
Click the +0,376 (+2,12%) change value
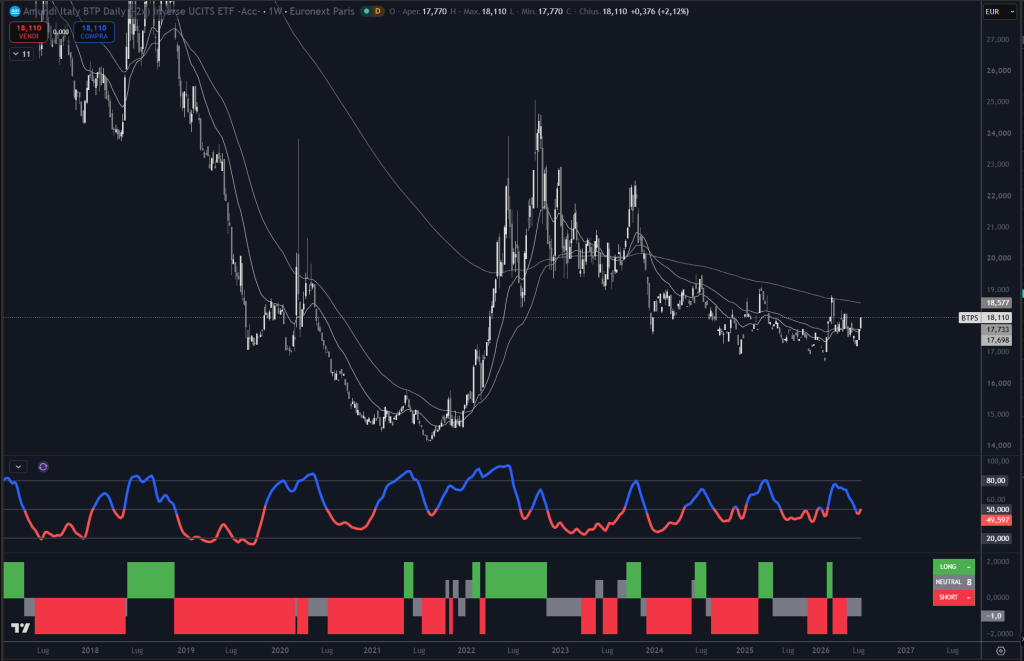click(660, 11)
